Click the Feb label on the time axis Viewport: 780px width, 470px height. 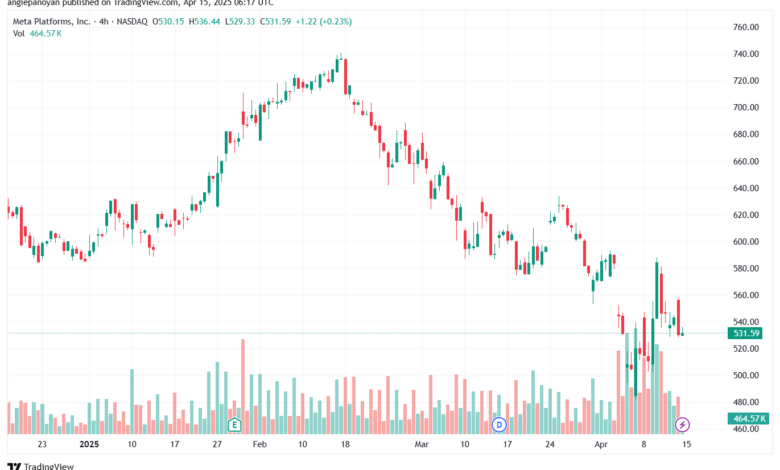tap(260, 444)
